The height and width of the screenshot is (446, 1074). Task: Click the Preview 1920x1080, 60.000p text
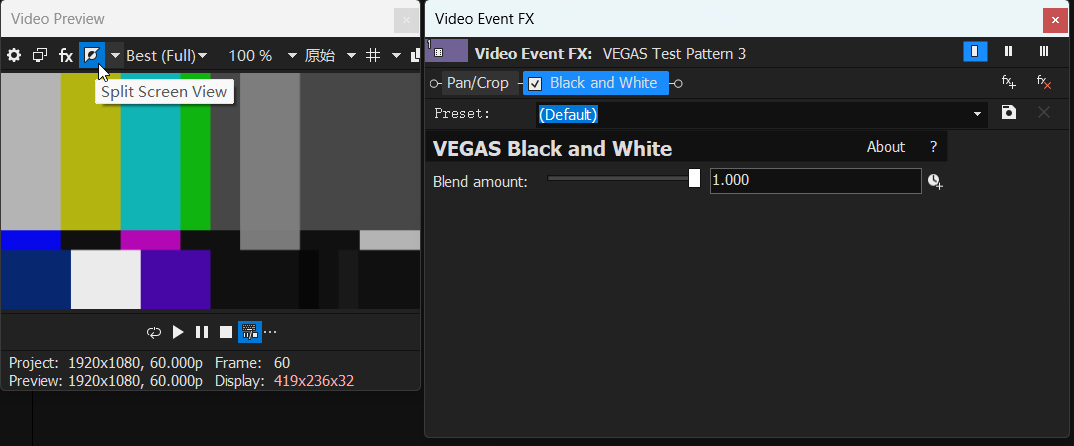click(105, 381)
